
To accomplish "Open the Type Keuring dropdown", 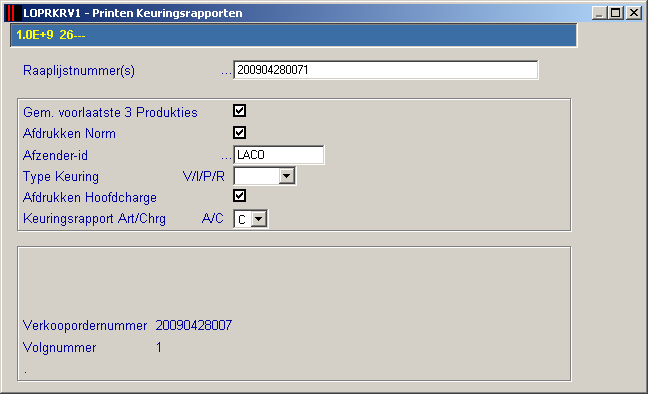I will 286,176.
